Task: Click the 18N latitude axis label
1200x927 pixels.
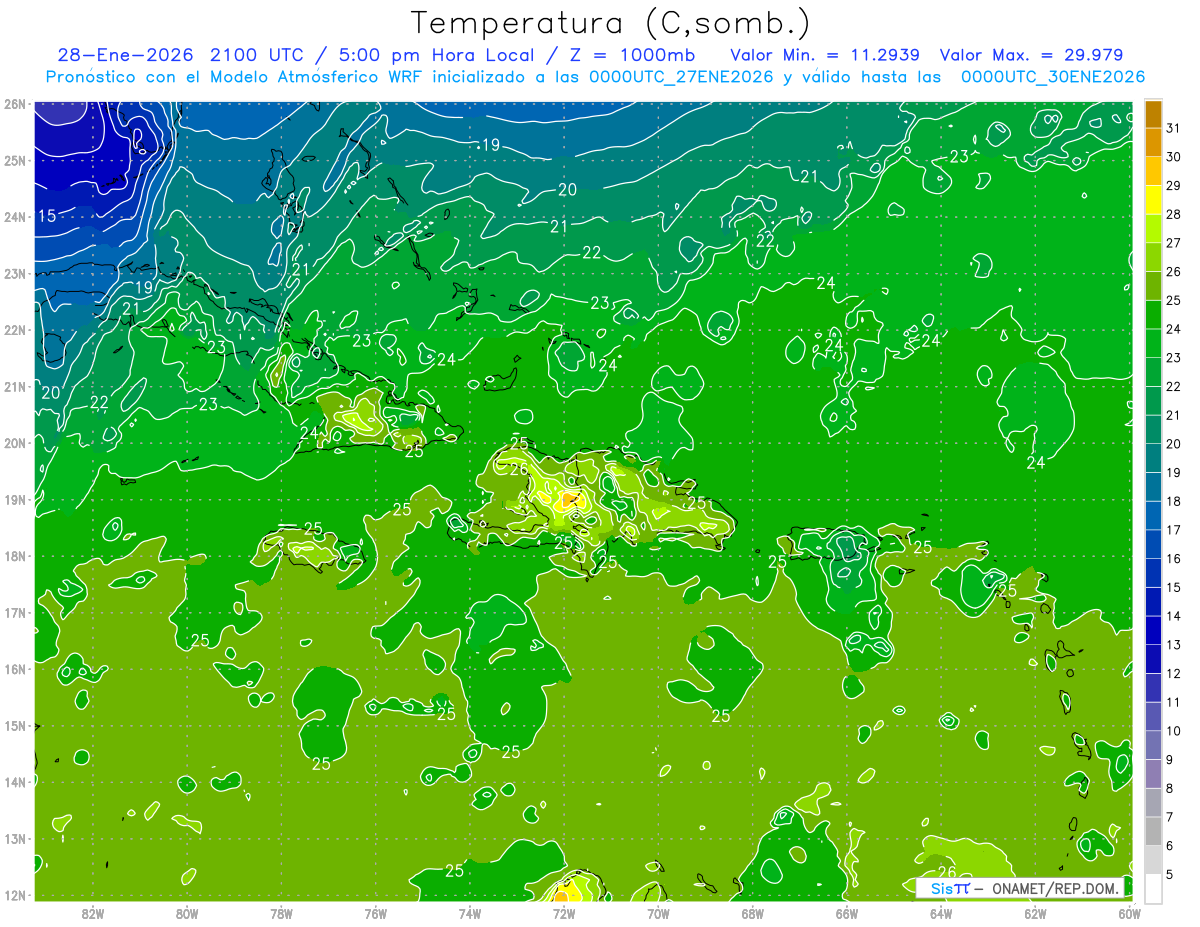Action: tap(14, 556)
